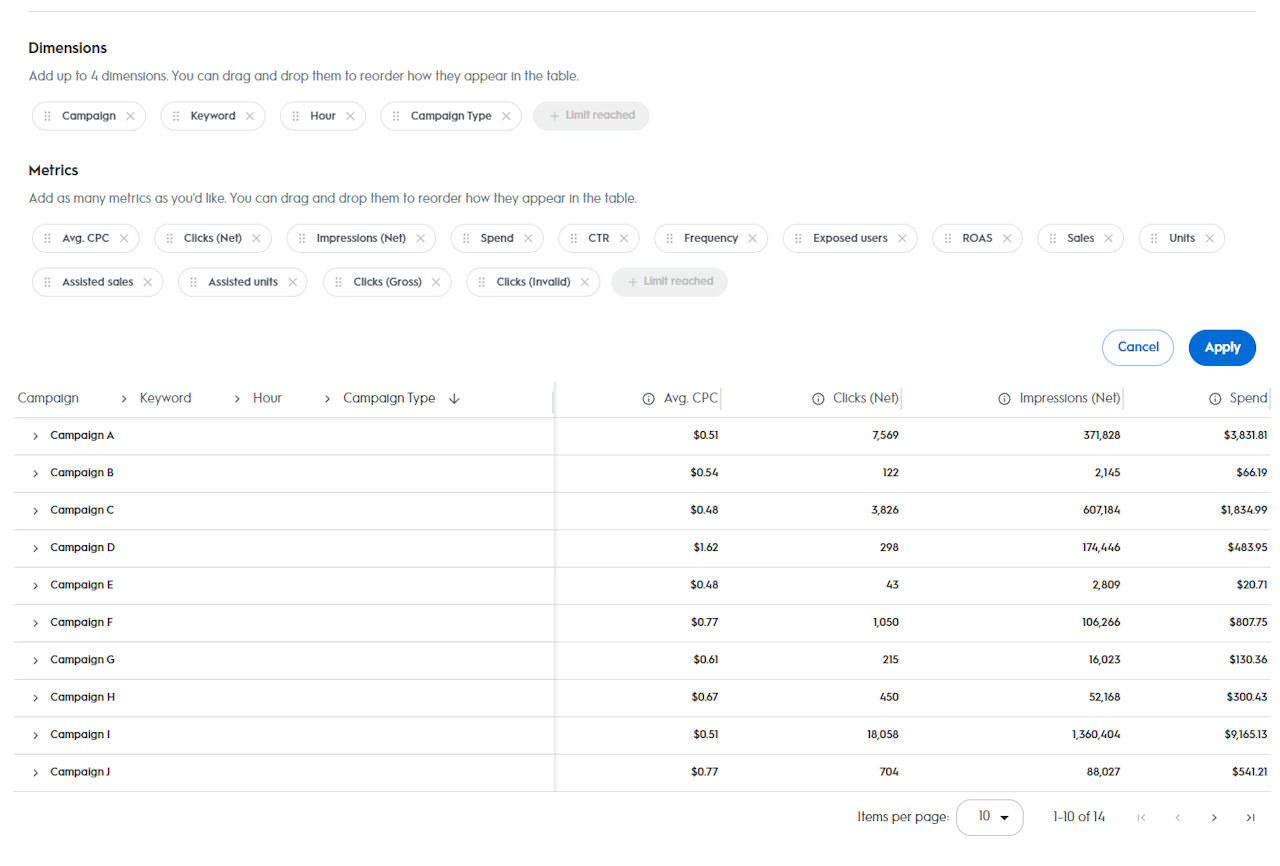This screenshot has width=1280, height=866.
Task: Jump to the last page of results
Action: 1250,817
